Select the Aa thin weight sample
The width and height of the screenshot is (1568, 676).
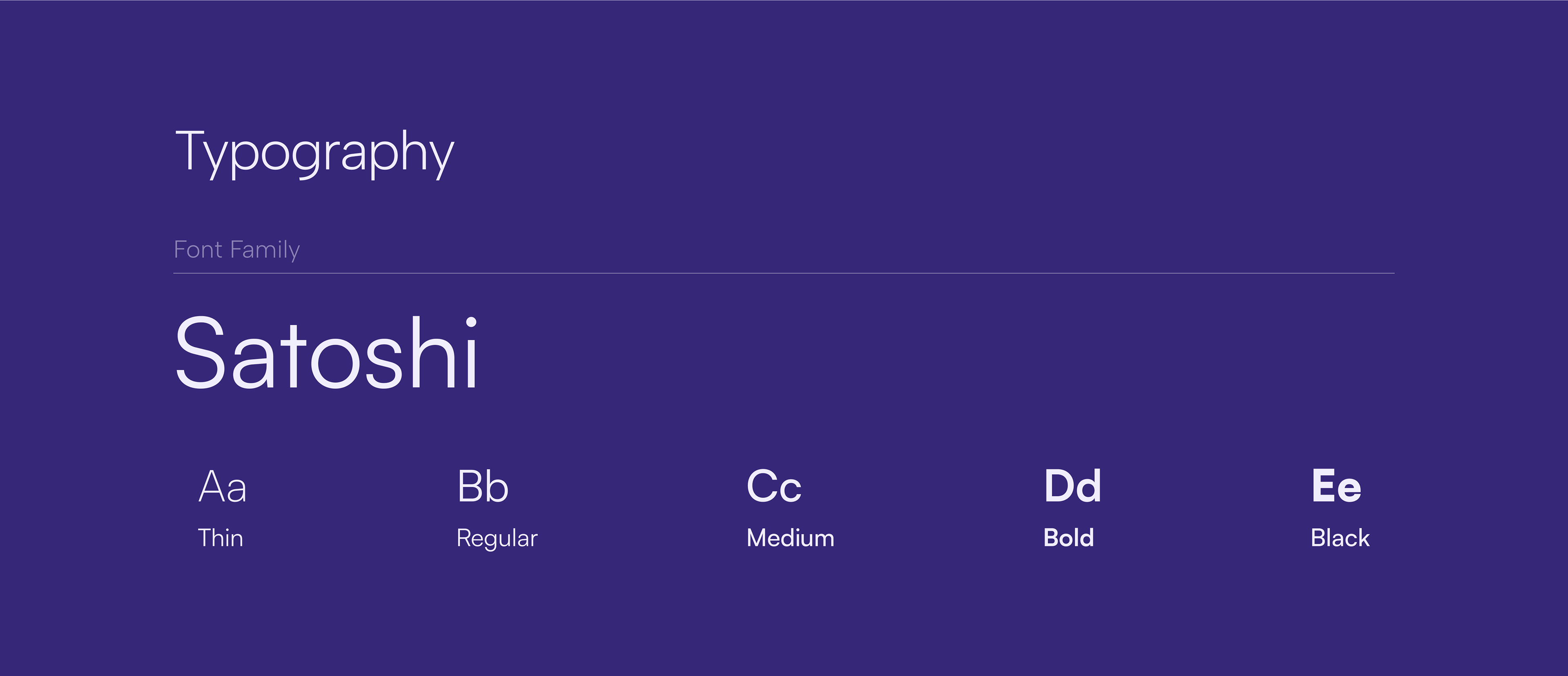(x=223, y=486)
